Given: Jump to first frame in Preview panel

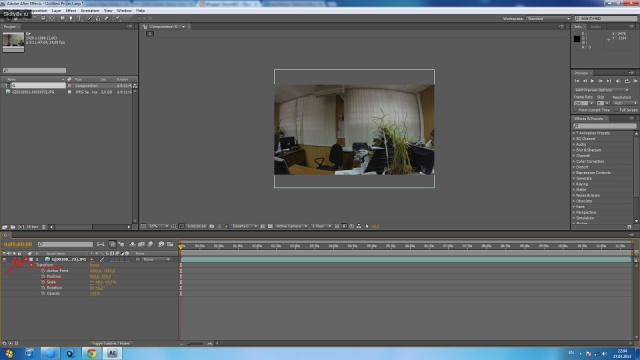Looking at the screenshot, I should coord(577,81).
